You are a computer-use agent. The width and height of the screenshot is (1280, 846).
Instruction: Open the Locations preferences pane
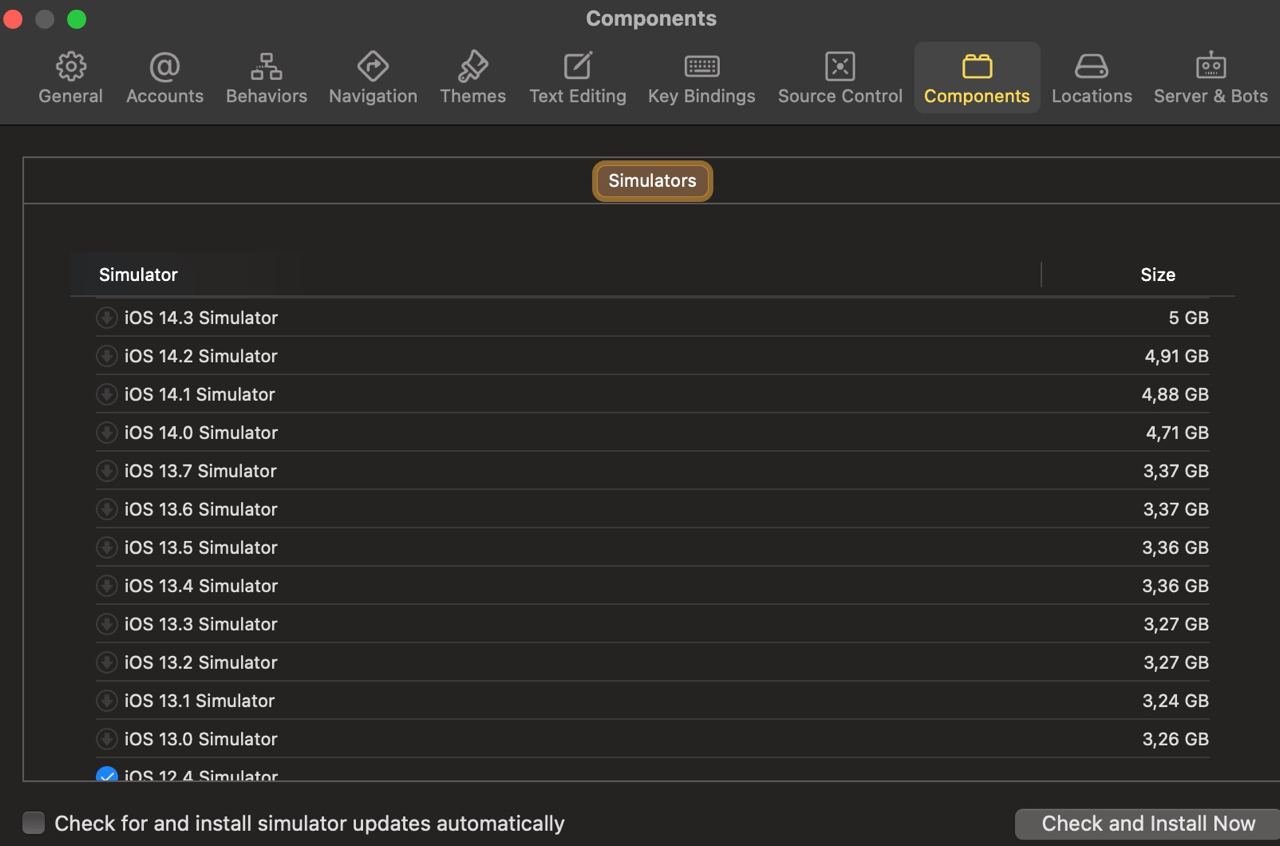[x=1091, y=78]
